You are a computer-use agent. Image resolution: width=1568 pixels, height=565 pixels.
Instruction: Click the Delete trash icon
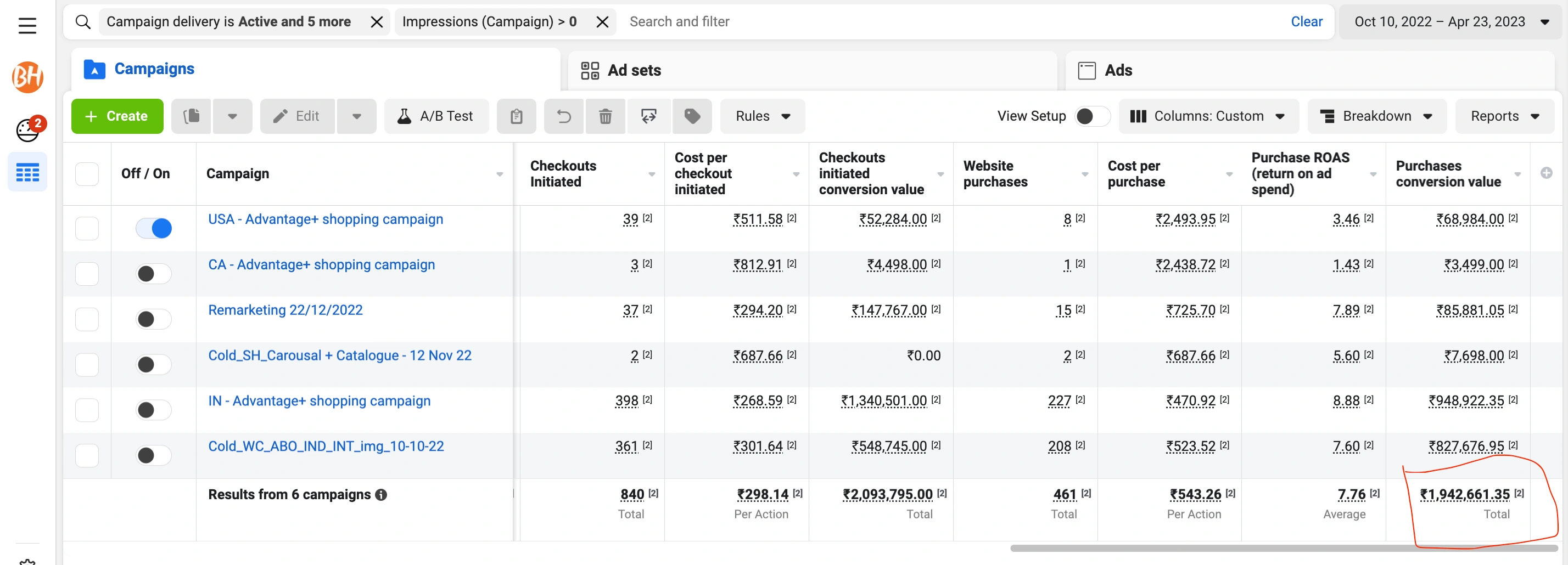[605, 116]
